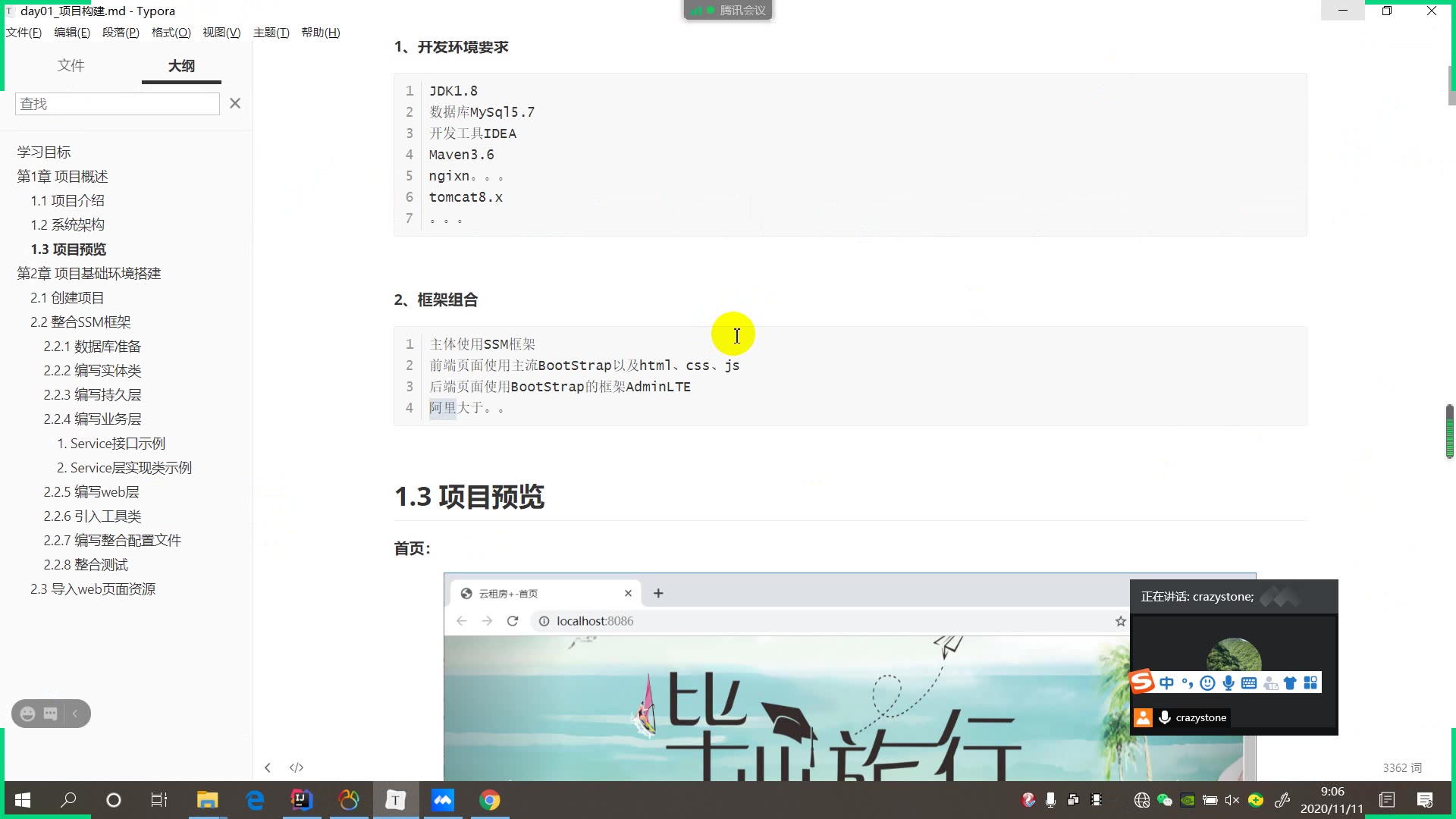
Task: Click the emoji face in floating toolbar
Action: 27,714
